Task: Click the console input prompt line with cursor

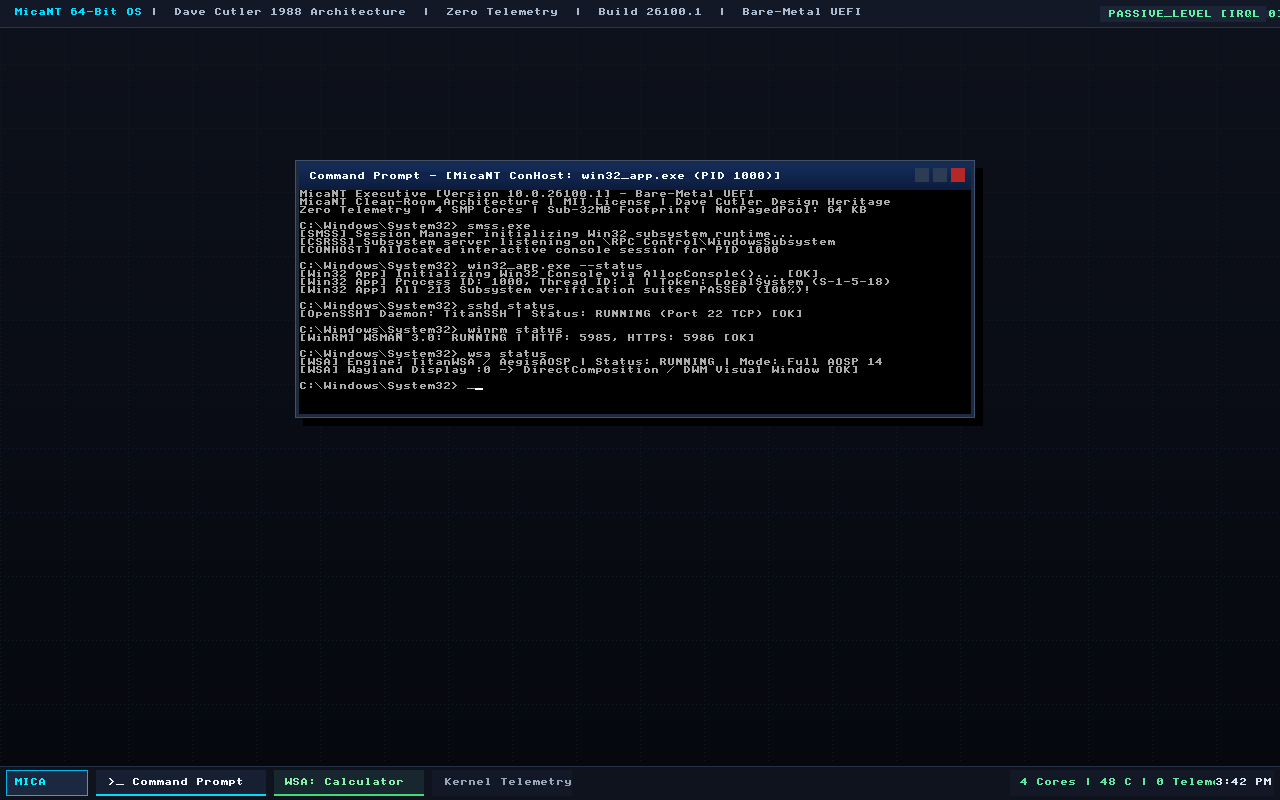Action: click(391, 386)
